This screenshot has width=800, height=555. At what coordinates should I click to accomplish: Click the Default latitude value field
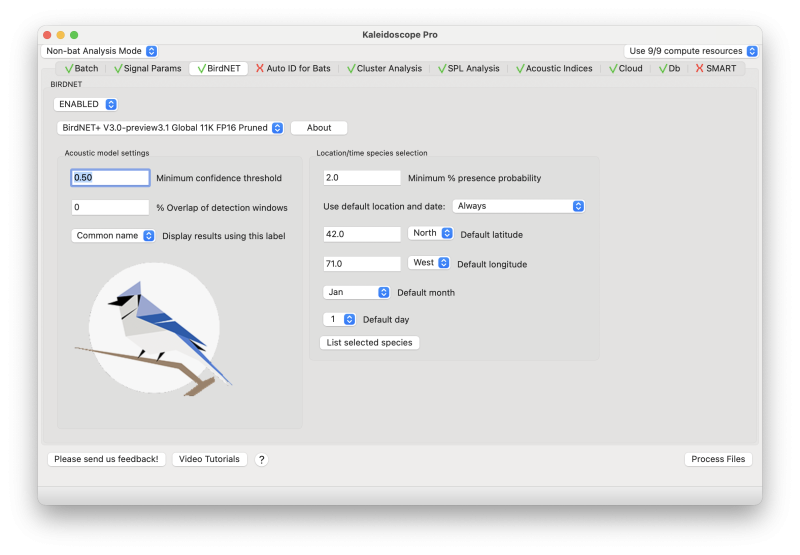click(362, 234)
